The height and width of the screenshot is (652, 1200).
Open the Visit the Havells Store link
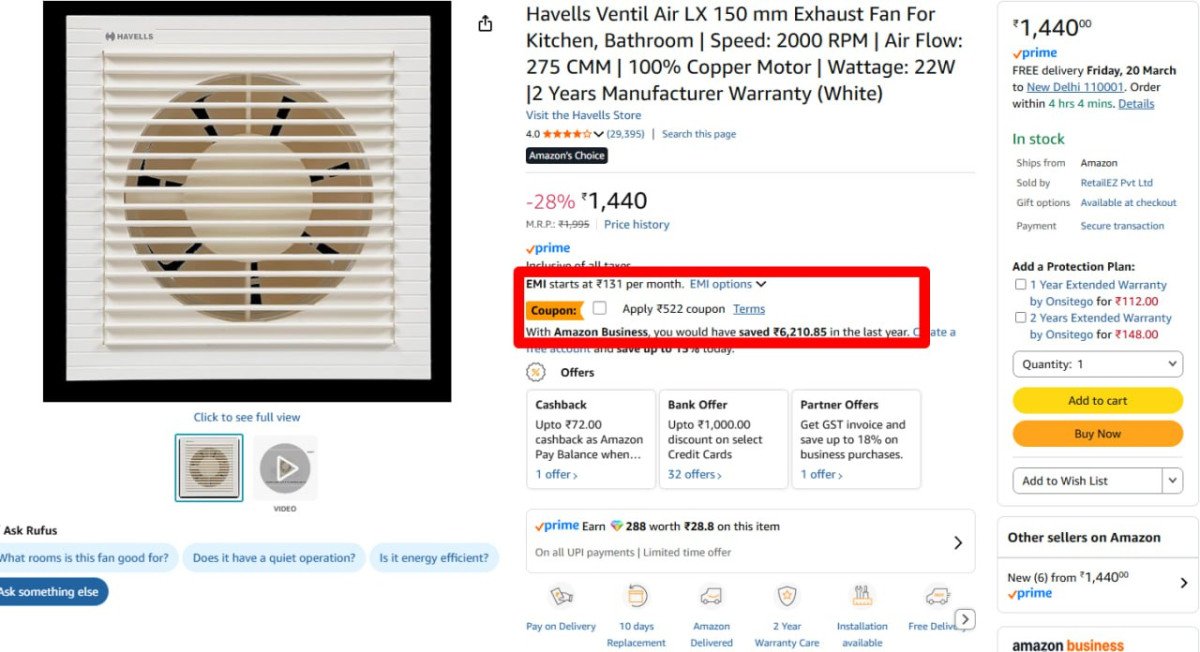coord(583,115)
